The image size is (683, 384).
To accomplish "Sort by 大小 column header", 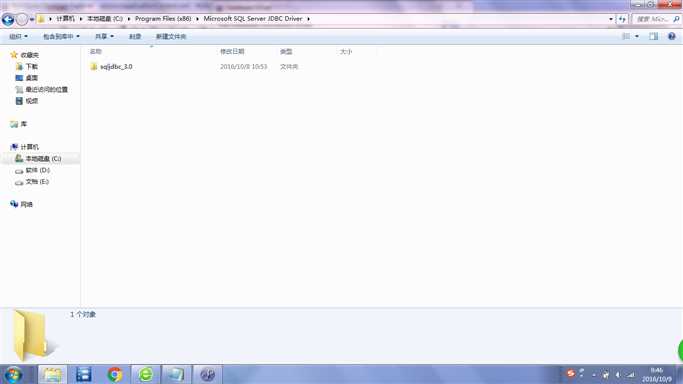I will tap(346, 52).
